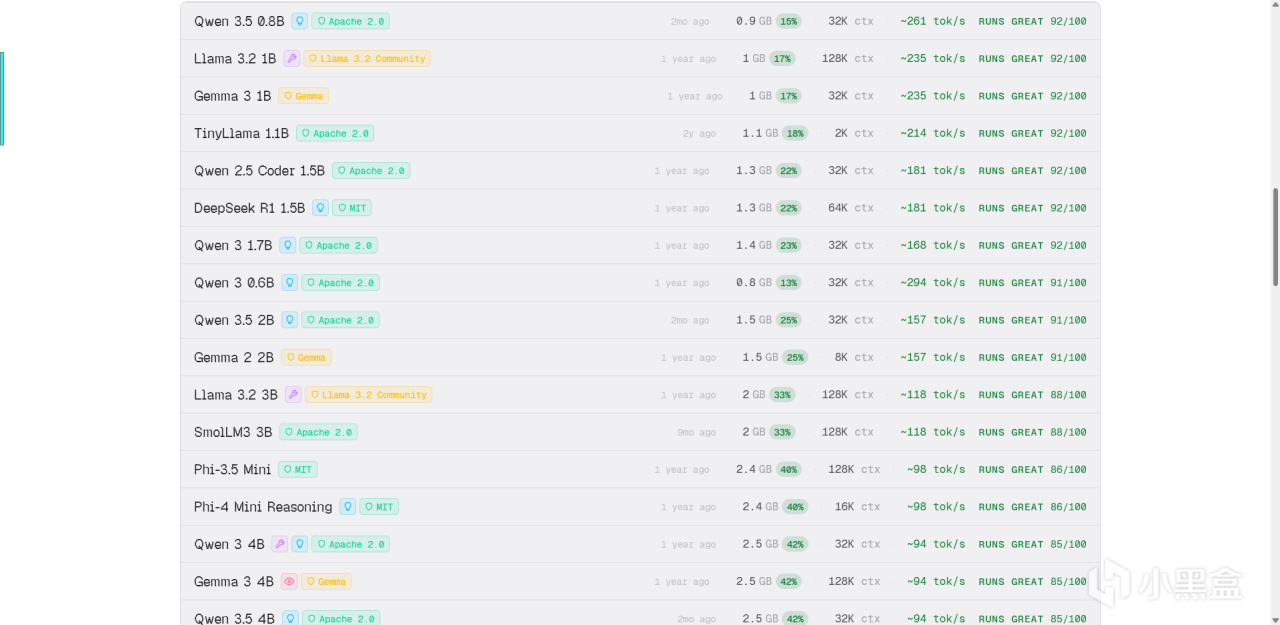Screen dimensions: 1280x625
Task: Click the Apache 2.0 badge on Qwen 2.5 Coder 1.5B
Action: coord(371,171)
